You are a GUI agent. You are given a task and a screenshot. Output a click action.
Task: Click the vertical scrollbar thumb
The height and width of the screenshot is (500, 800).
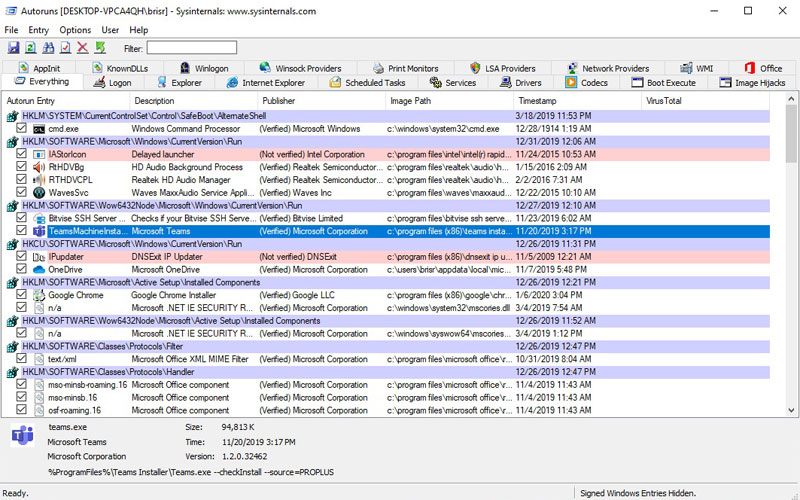tap(791, 134)
